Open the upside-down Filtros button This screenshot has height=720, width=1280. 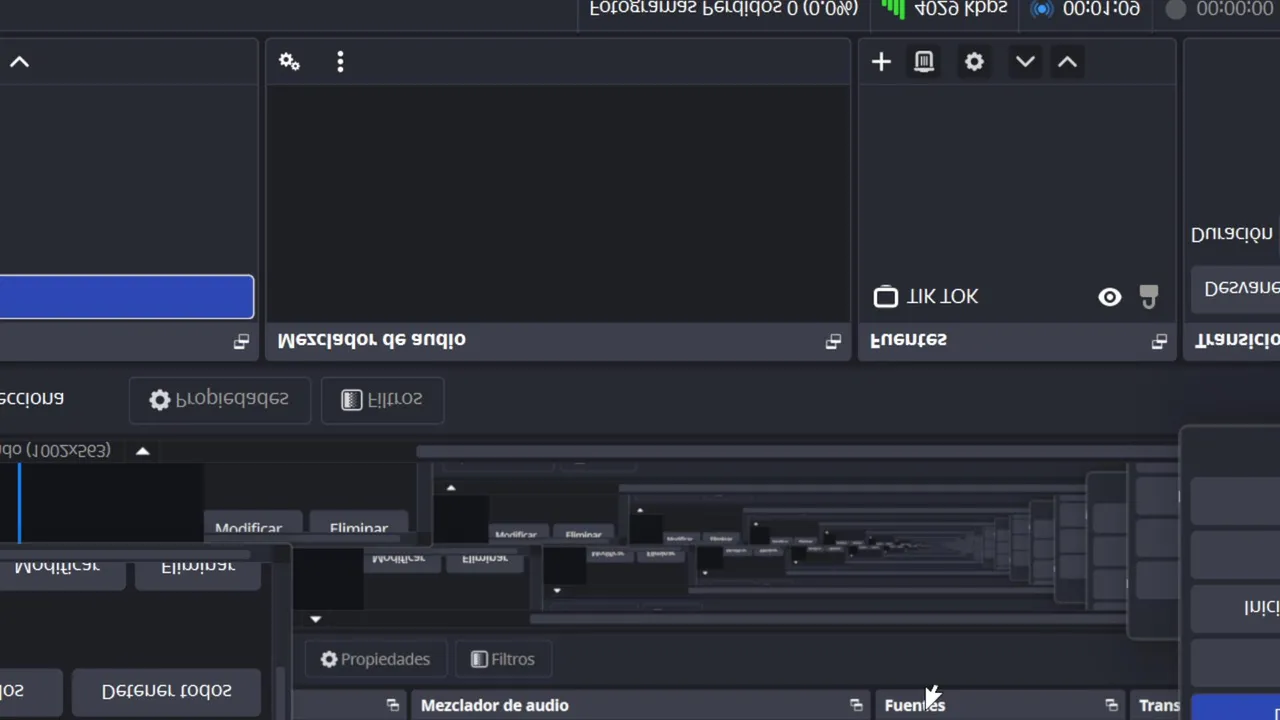pyautogui.click(x=382, y=400)
